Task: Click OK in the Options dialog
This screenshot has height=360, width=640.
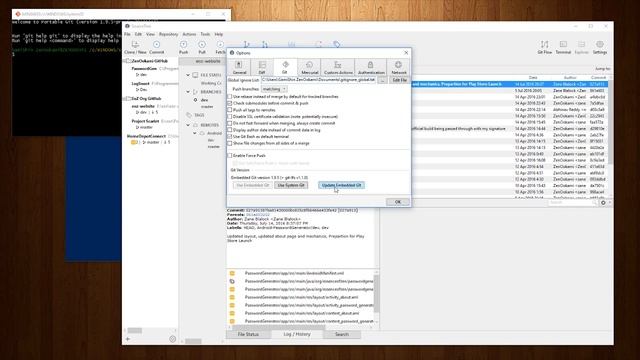Action: pyautogui.click(x=398, y=202)
